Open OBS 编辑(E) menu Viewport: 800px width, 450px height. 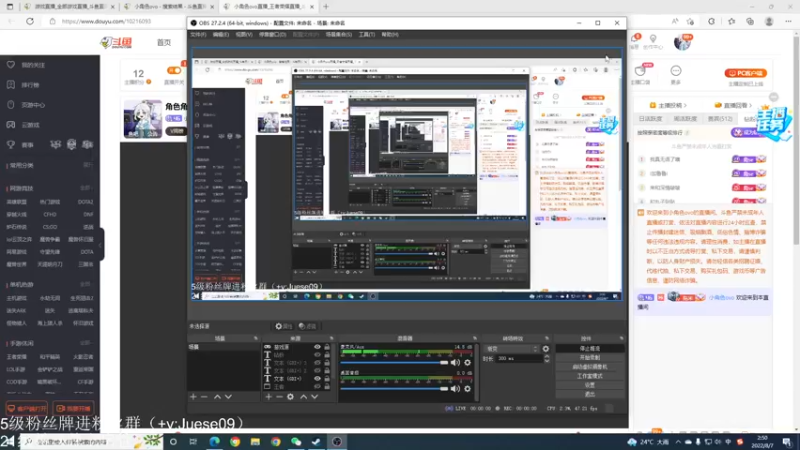pos(220,35)
